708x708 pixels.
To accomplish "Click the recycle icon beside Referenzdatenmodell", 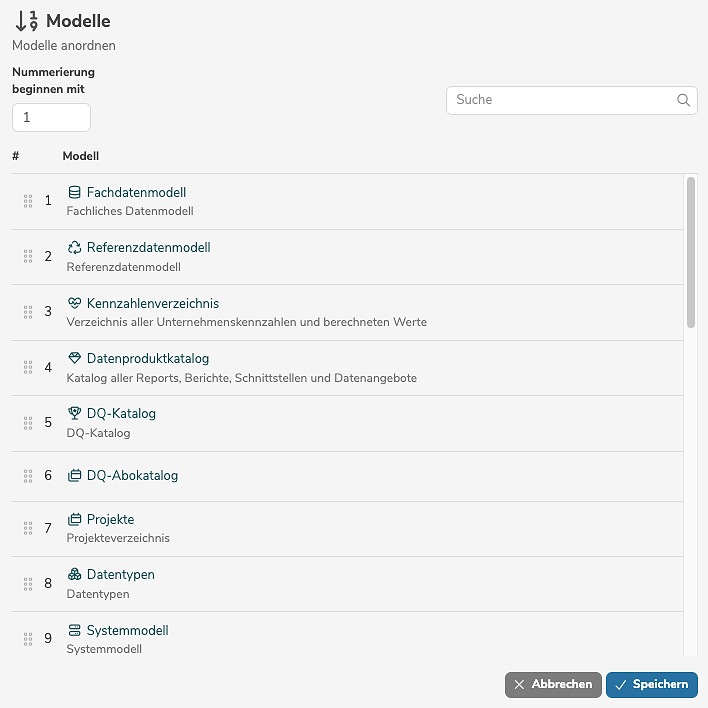I will coord(74,247).
